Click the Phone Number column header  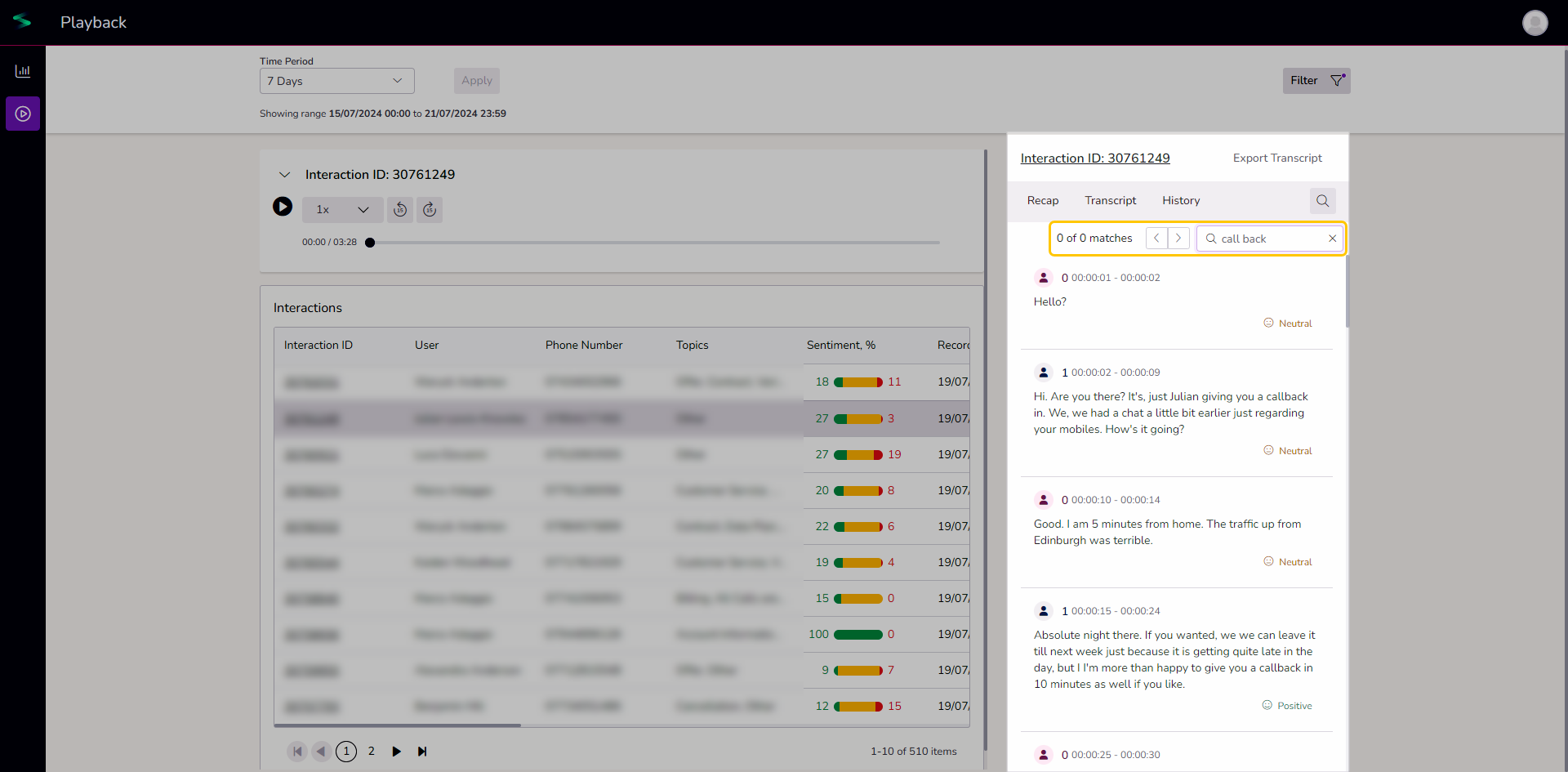coord(584,346)
